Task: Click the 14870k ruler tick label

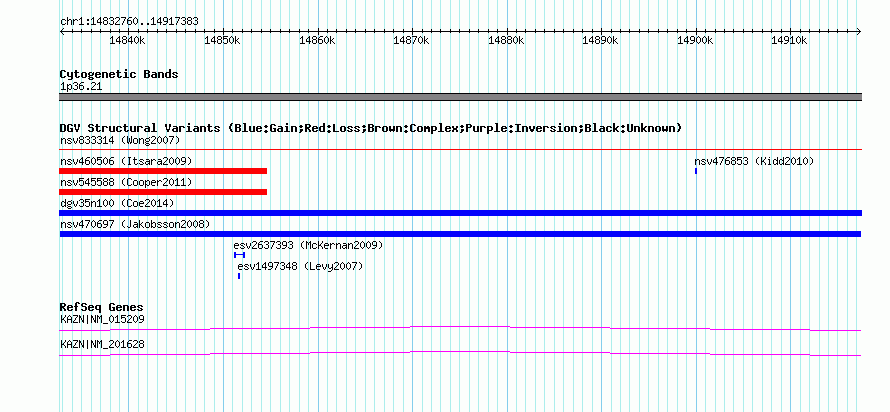Action: tap(412, 41)
